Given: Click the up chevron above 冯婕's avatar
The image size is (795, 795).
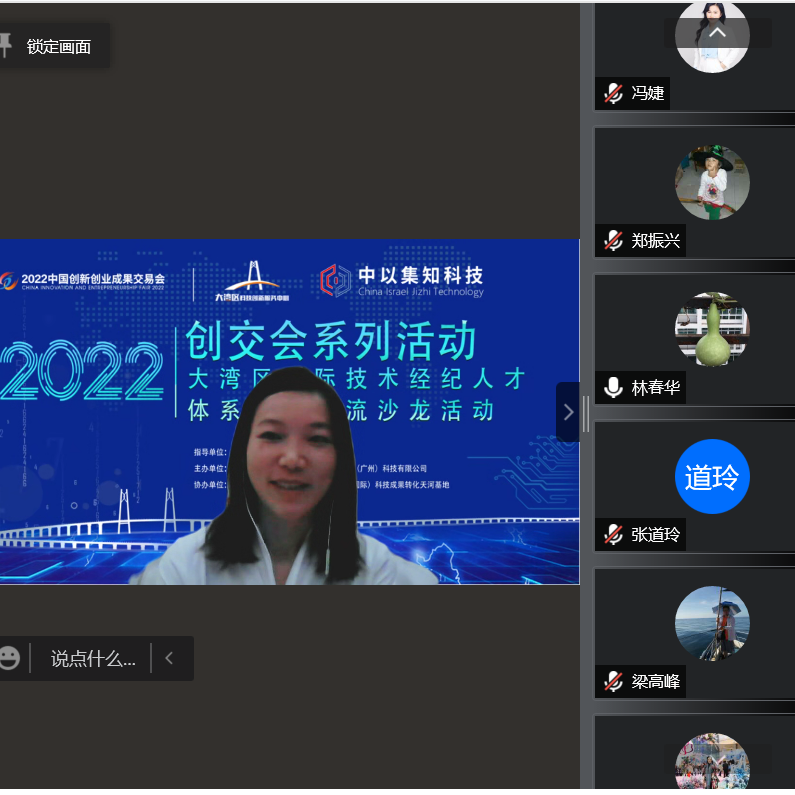Looking at the screenshot, I should (717, 33).
